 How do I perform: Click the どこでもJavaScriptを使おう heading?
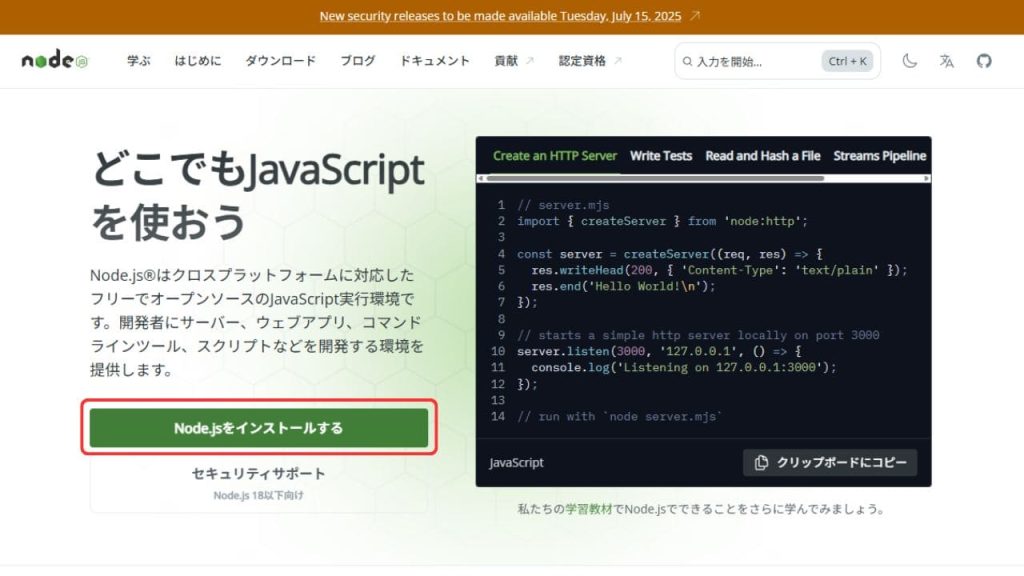point(258,195)
